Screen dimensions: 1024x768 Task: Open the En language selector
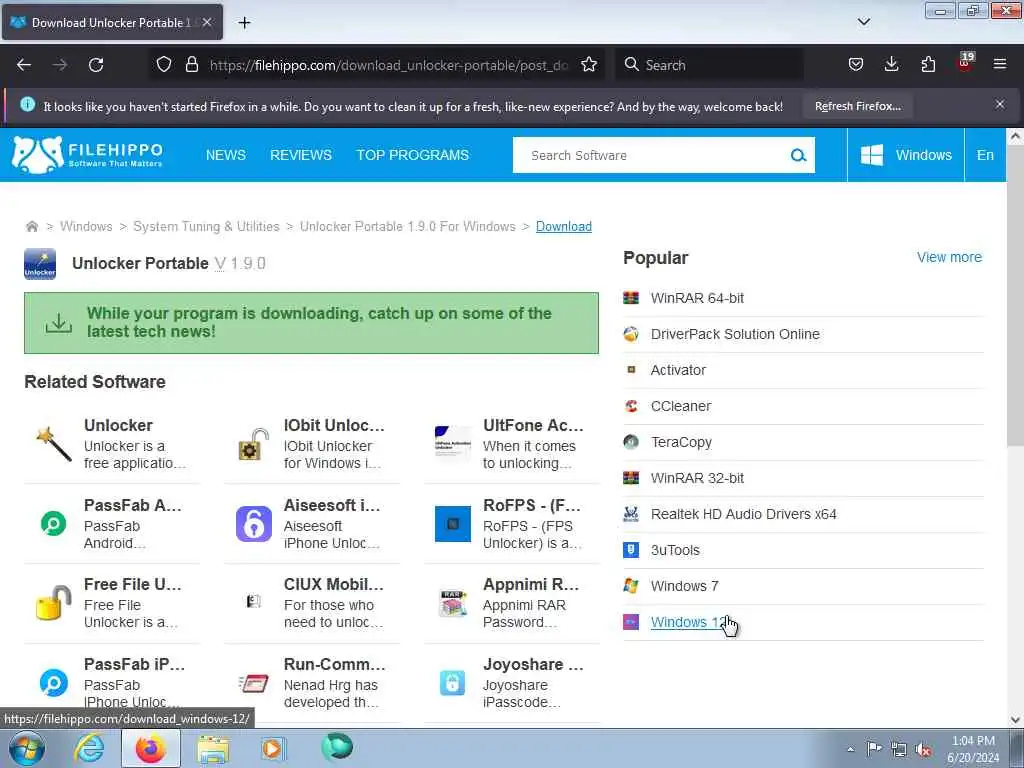(985, 155)
